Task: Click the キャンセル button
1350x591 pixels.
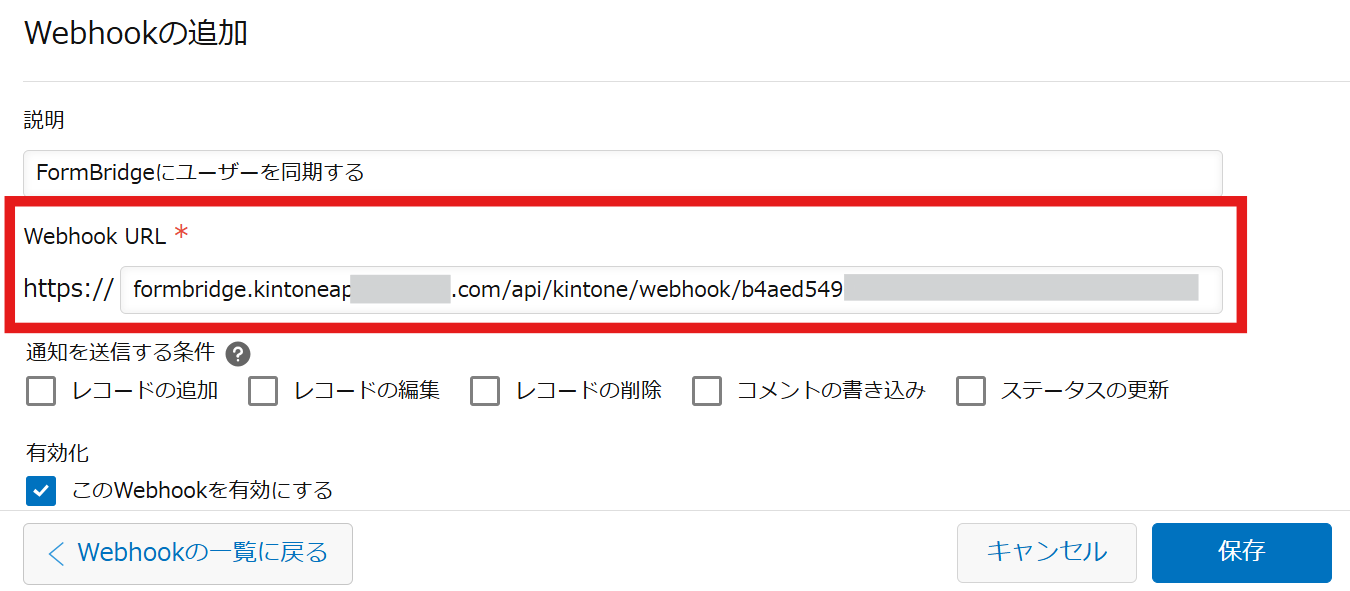Action: (x=1046, y=552)
